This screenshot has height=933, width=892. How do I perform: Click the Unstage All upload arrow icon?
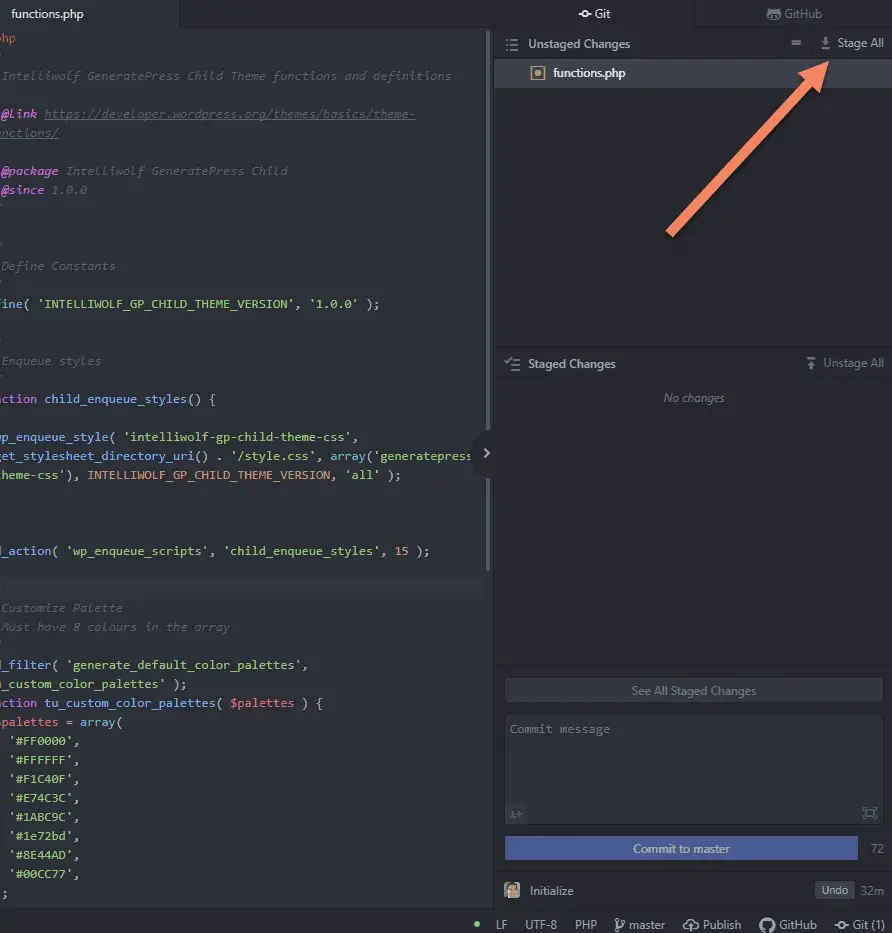click(811, 363)
